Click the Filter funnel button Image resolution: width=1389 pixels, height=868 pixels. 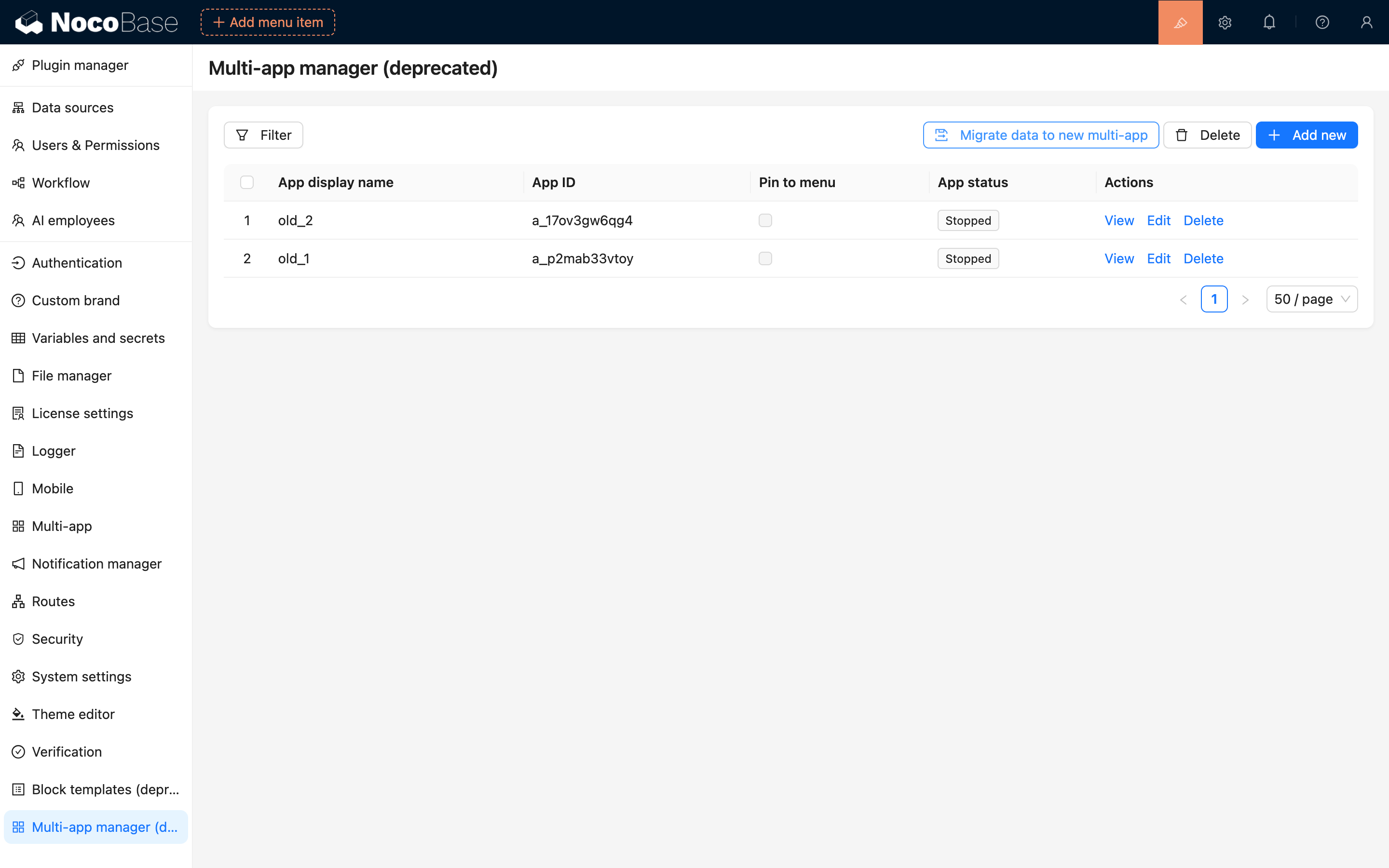[263, 135]
